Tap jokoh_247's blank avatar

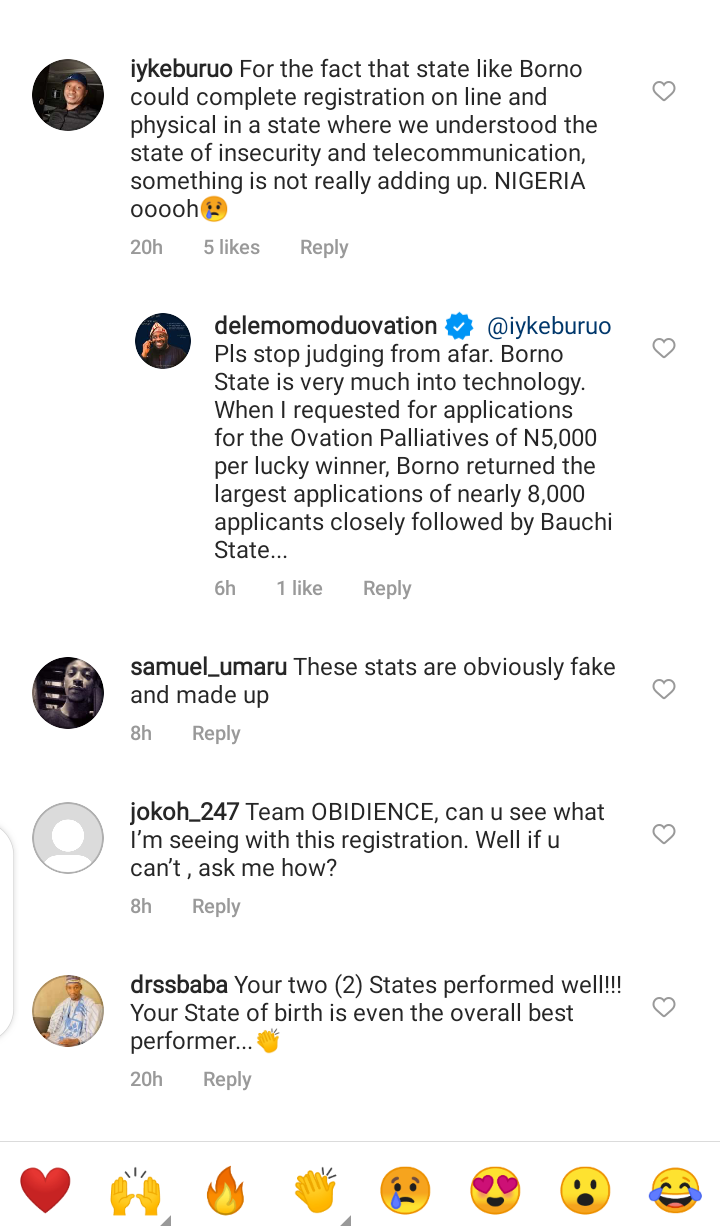tap(68, 838)
